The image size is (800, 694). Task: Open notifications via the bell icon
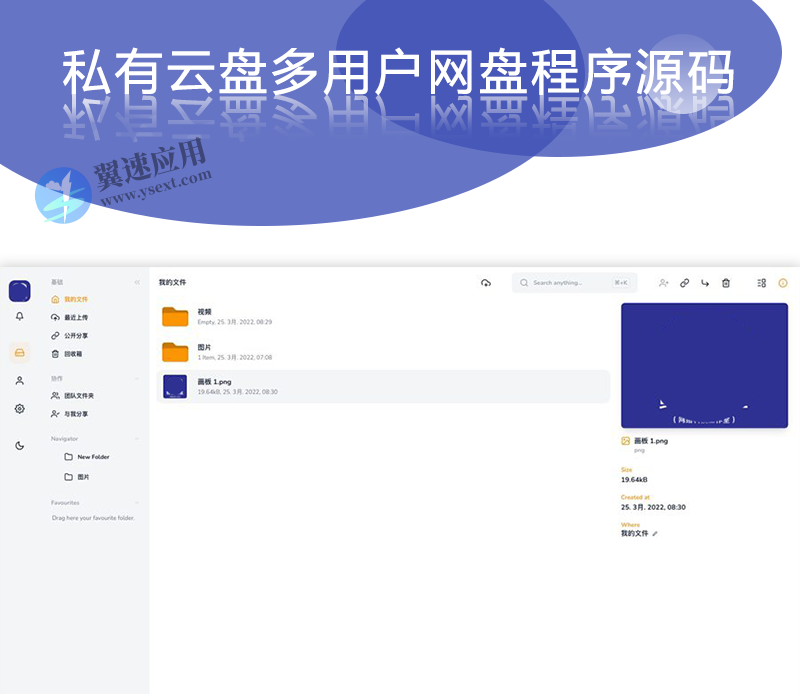17,316
